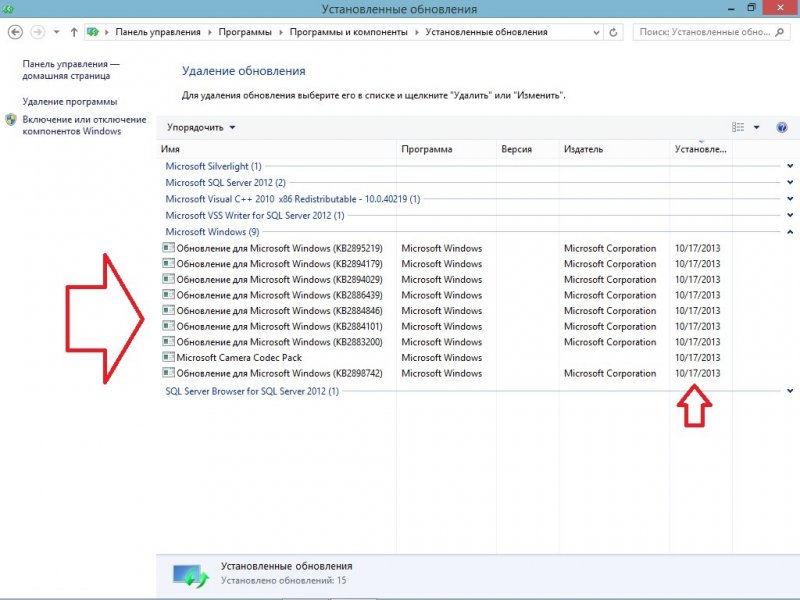Select update KB2883200 in the list
This screenshot has width=800, height=600.
[280, 342]
